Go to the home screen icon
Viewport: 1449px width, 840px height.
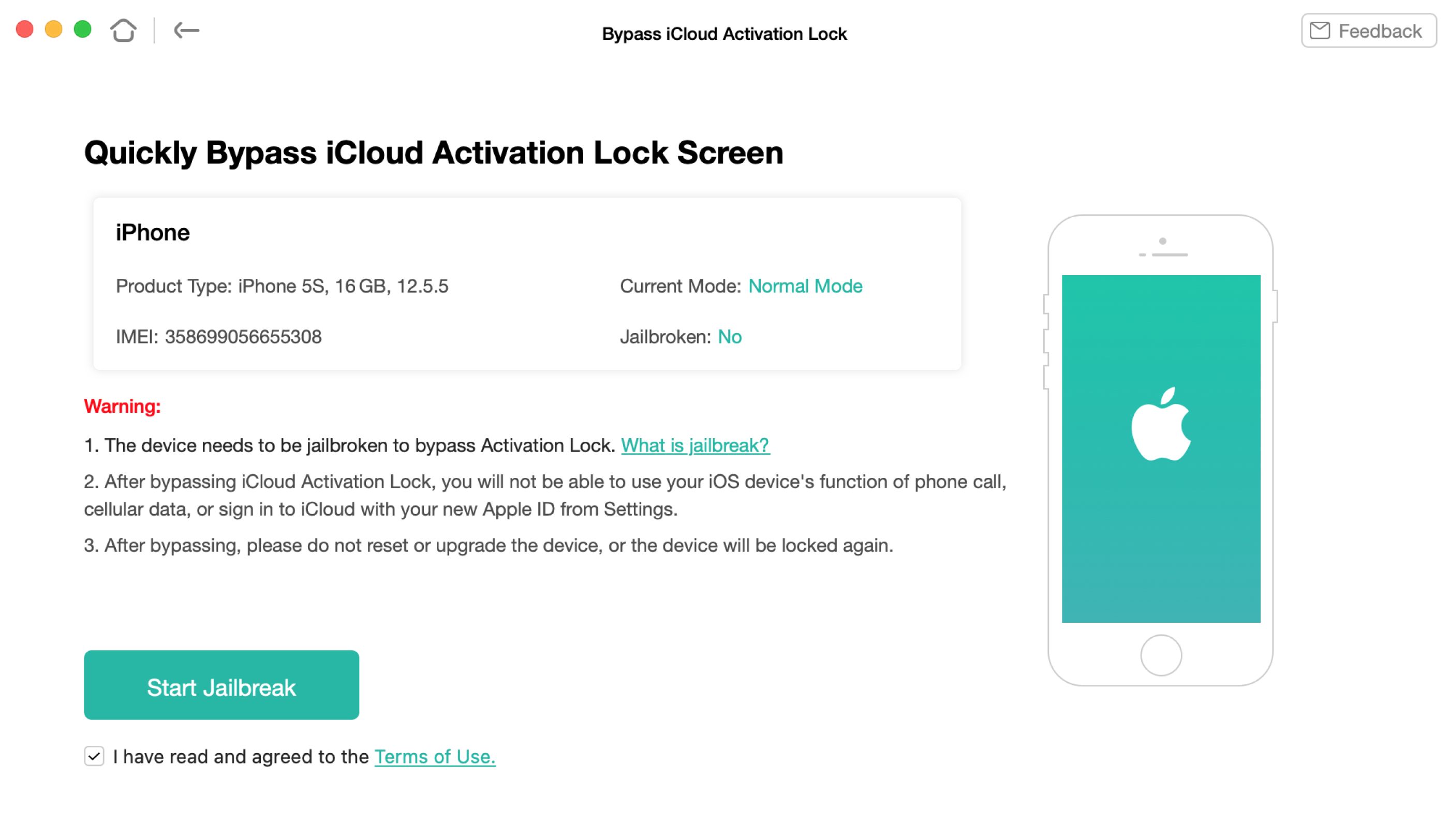coord(123,31)
